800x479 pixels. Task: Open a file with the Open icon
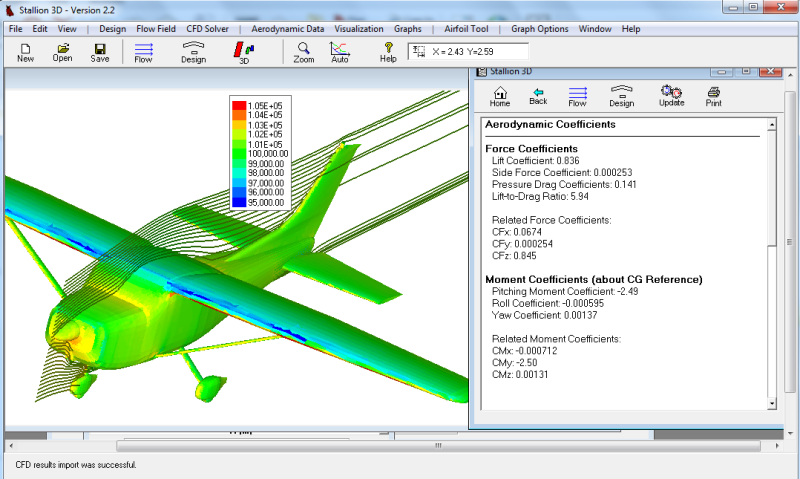click(62, 52)
